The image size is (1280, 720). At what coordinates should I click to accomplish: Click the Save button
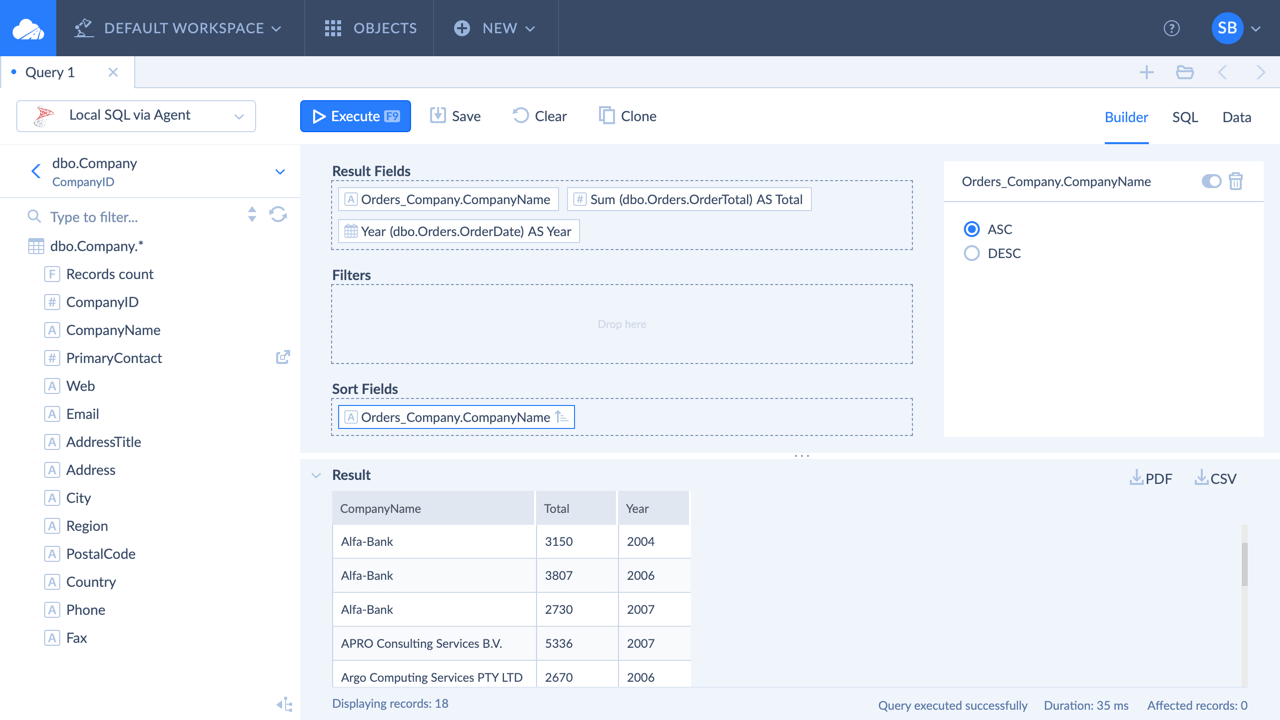(x=455, y=116)
